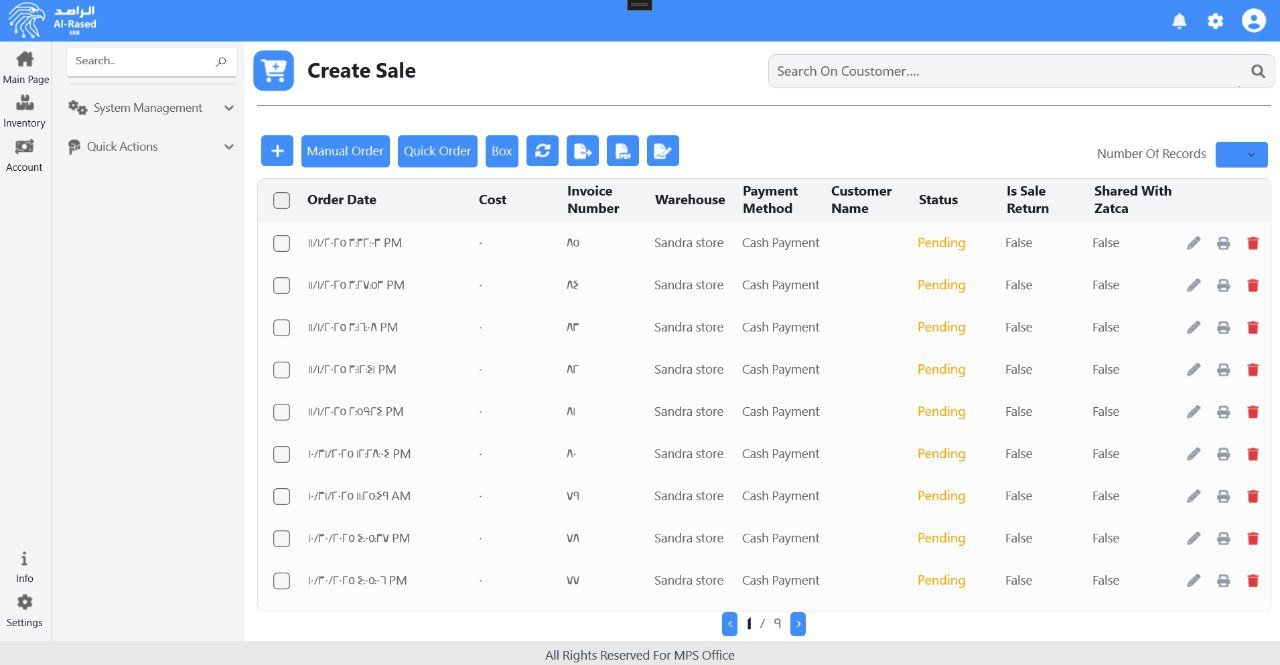This screenshot has width=1280, height=665.
Task: Open Account from the left sidebar
Action: click(x=25, y=154)
